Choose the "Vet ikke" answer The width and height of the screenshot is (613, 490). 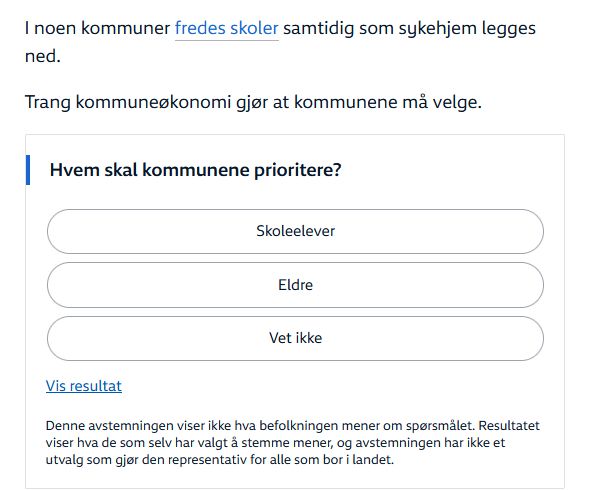click(x=295, y=338)
